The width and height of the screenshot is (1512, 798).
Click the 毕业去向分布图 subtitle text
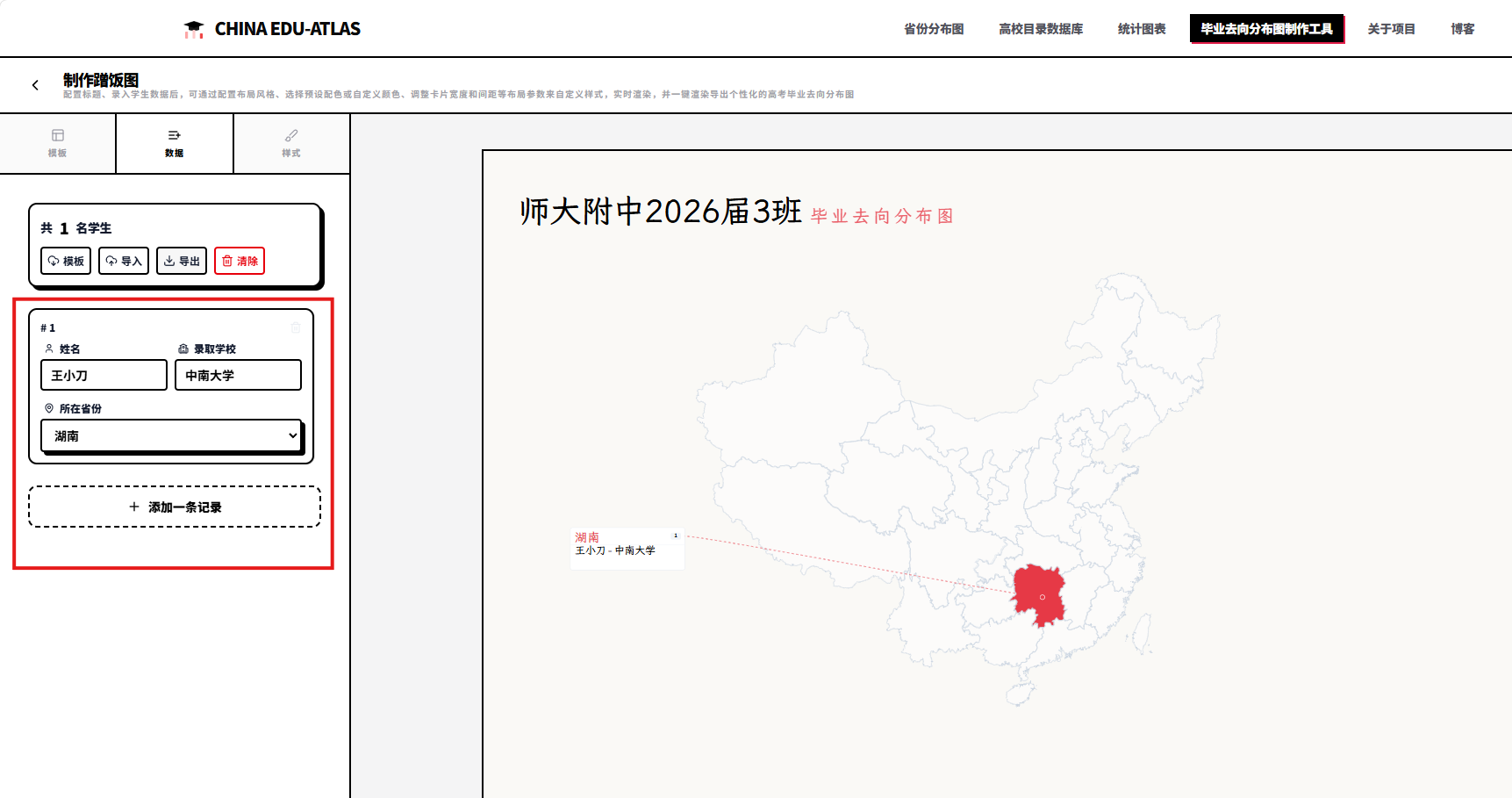(x=882, y=216)
